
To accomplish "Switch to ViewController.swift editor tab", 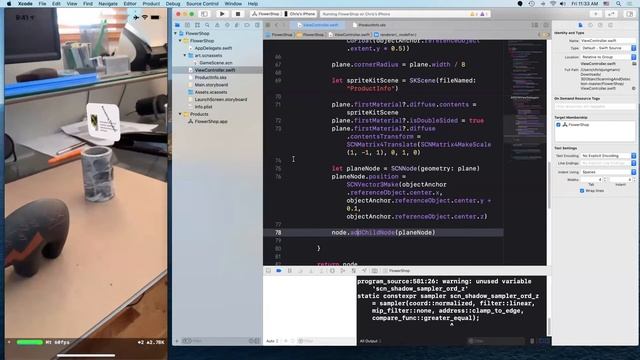I will pyautogui.click(x=318, y=25).
